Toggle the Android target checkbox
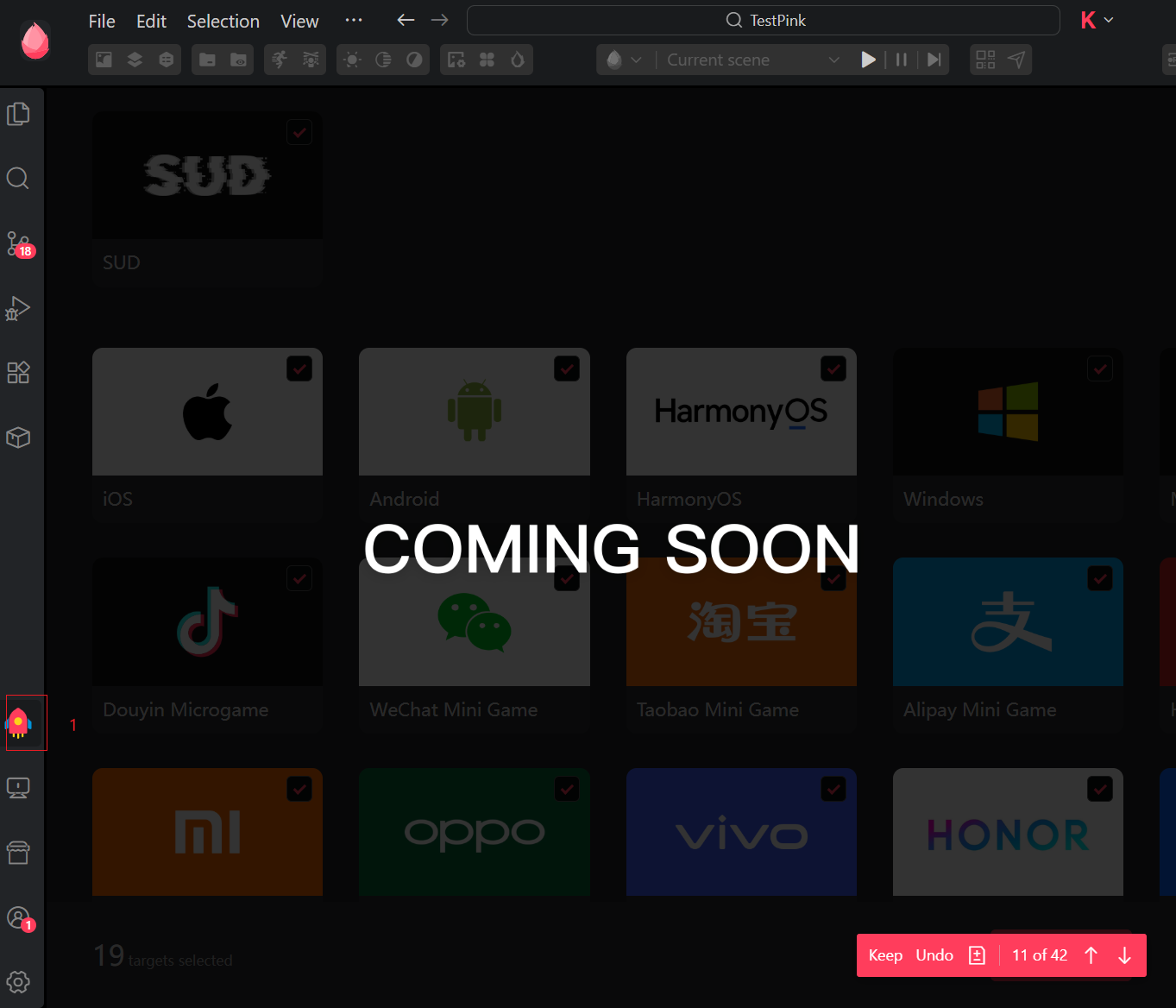 (x=567, y=369)
